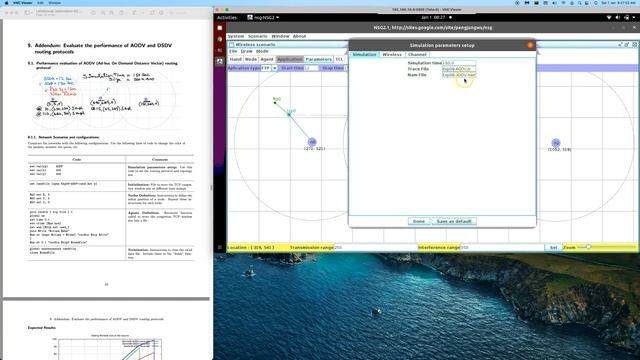Click the Preview zoom in icon
640x360 pixels.
coord(112,13)
